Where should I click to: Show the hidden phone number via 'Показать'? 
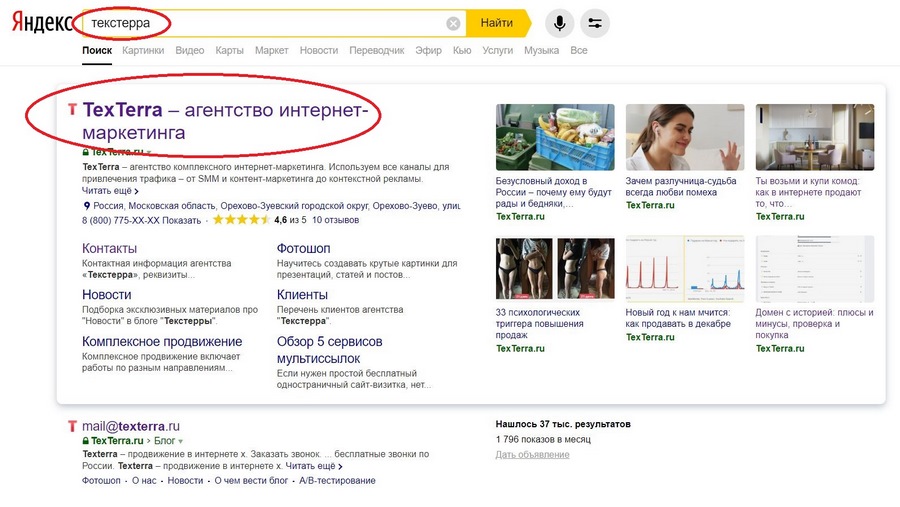click(181, 220)
